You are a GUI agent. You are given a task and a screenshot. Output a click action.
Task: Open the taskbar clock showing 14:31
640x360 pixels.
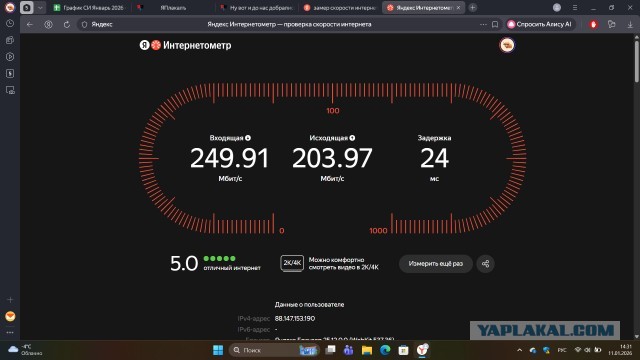pos(620,350)
